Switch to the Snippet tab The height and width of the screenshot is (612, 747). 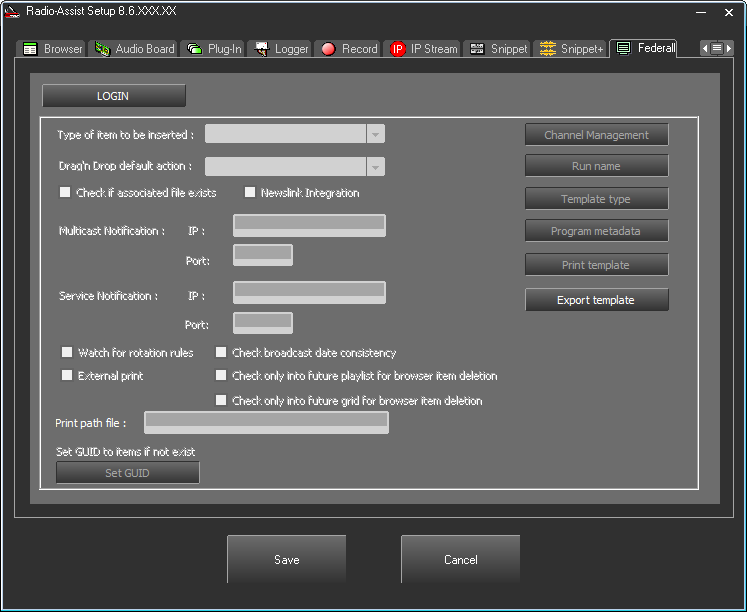click(498, 49)
